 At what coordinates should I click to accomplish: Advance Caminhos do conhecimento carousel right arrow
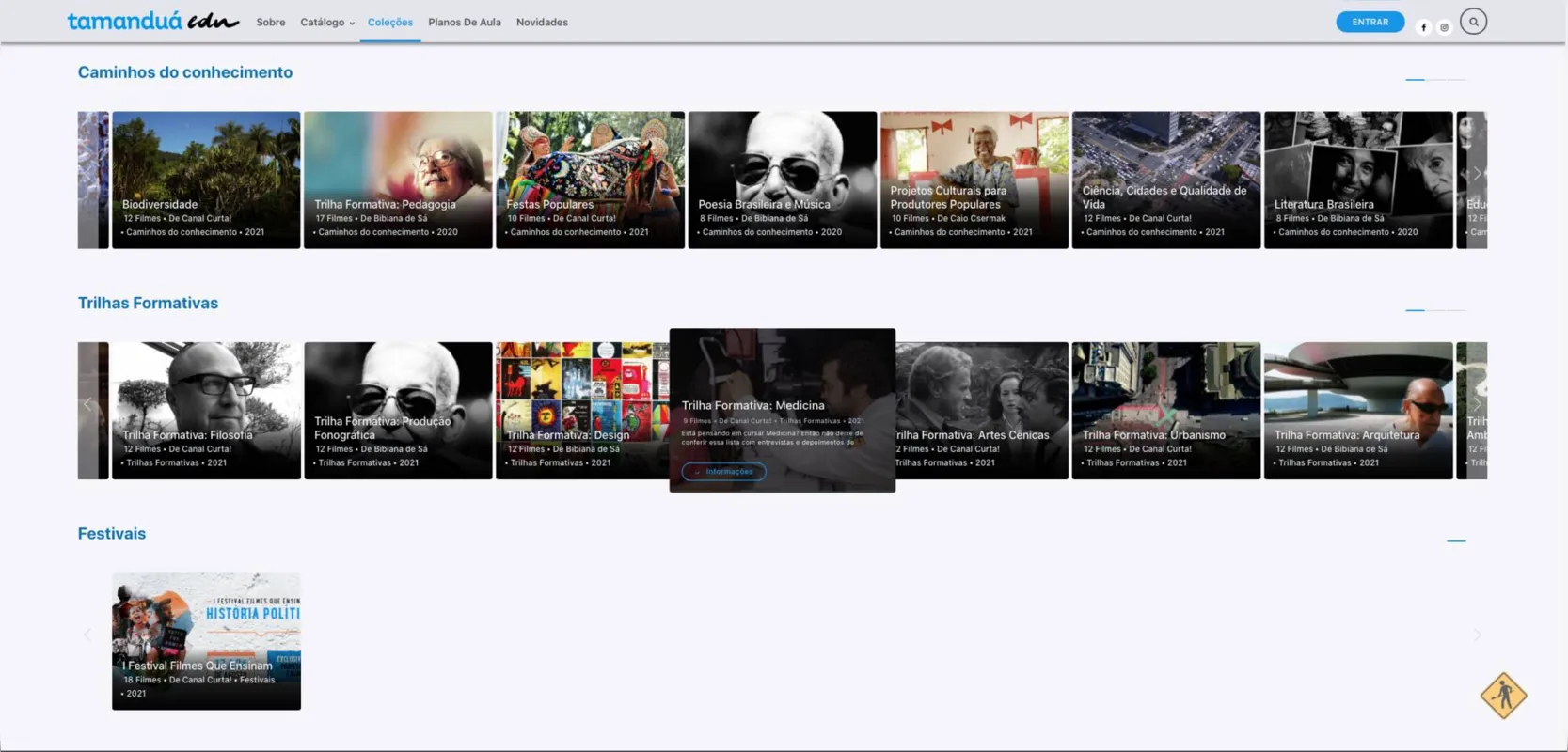pos(1477,173)
